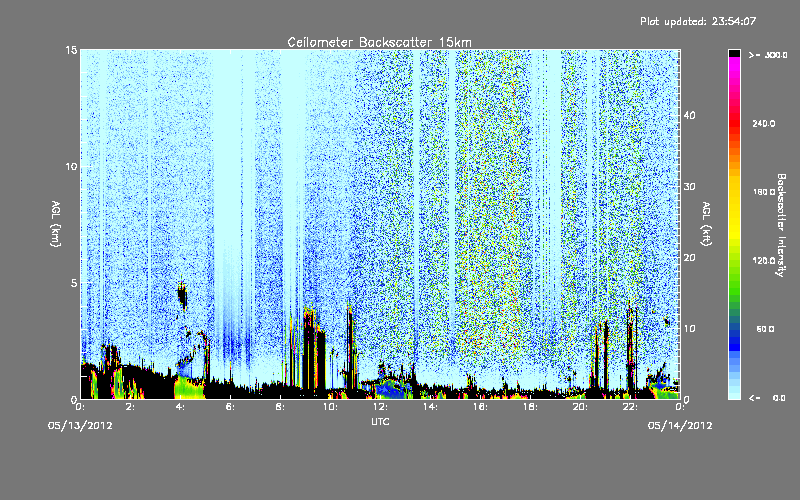Click the '18:' hour tick on the UTC axis

(x=530, y=407)
